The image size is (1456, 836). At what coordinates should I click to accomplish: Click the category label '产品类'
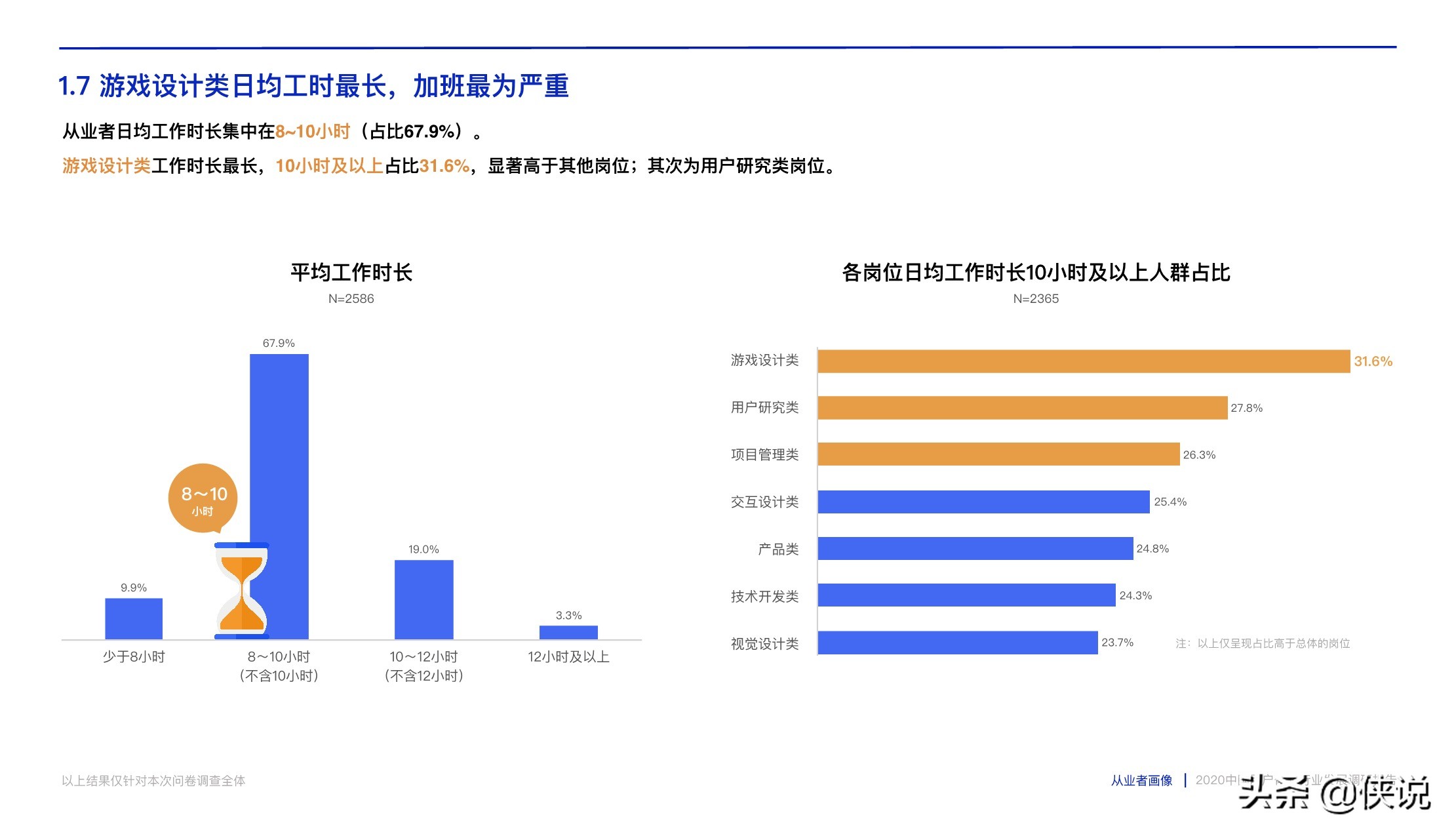[x=778, y=549]
